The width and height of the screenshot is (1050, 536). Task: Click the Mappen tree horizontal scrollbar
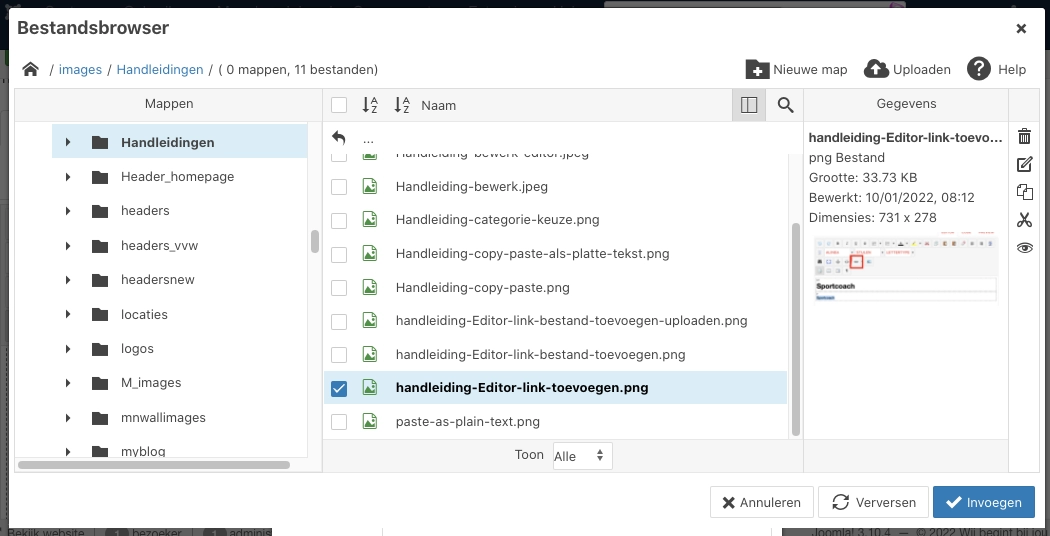(x=154, y=464)
